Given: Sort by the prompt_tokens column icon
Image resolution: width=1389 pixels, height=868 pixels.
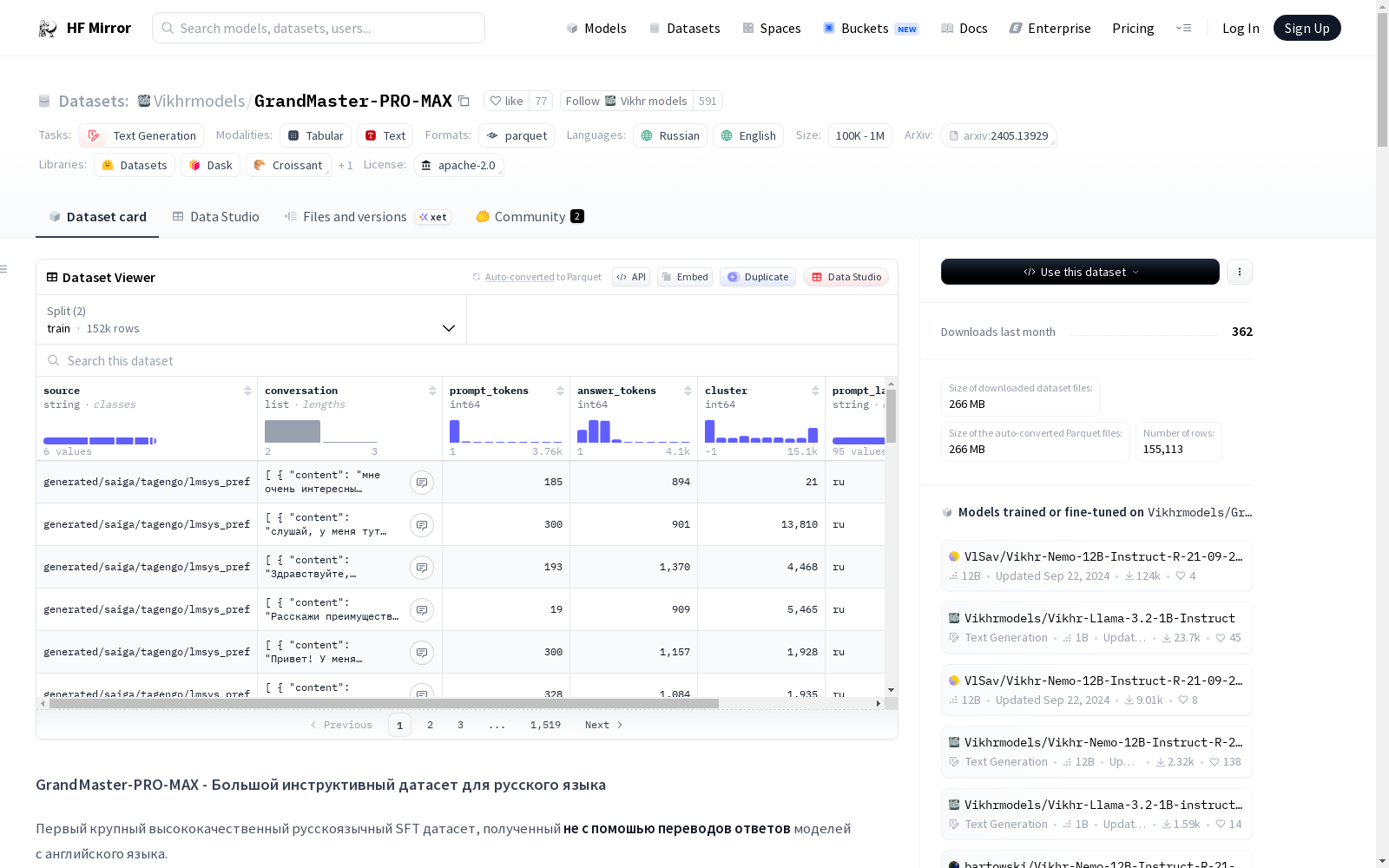Looking at the screenshot, I should click(560, 391).
